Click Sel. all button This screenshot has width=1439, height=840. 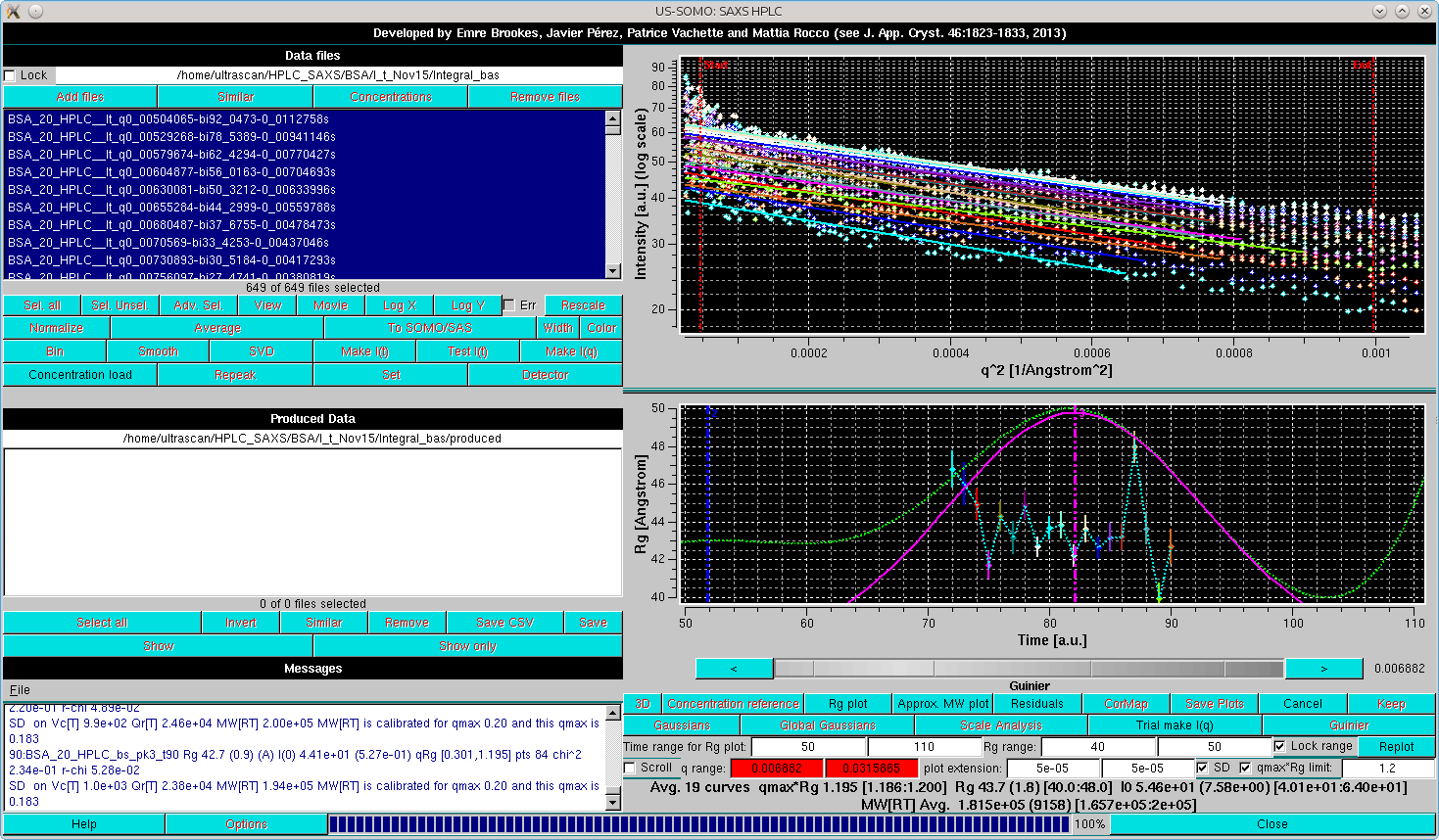coord(42,305)
